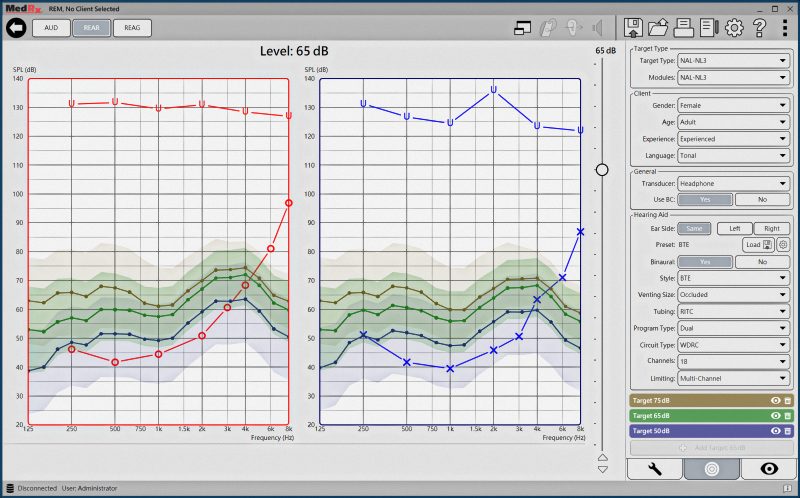Delete the Target 75dB curve via trash icon
The height and width of the screenshot is (498, 800).
[787, 400]
